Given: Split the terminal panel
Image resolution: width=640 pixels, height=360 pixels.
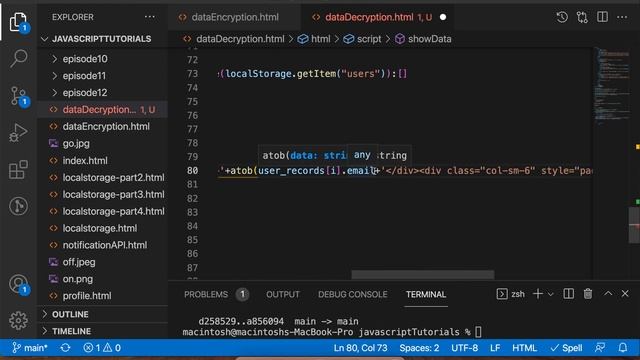Looking at the screenshot, I should click(569, 294).
